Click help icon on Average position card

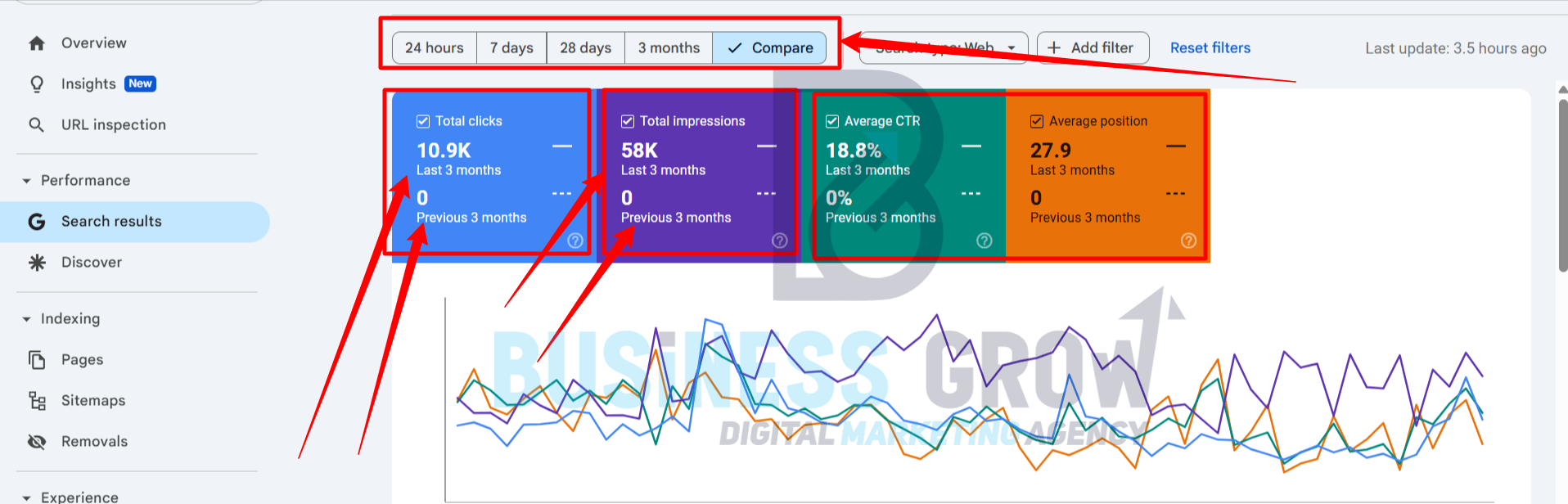click(1189, 241)
